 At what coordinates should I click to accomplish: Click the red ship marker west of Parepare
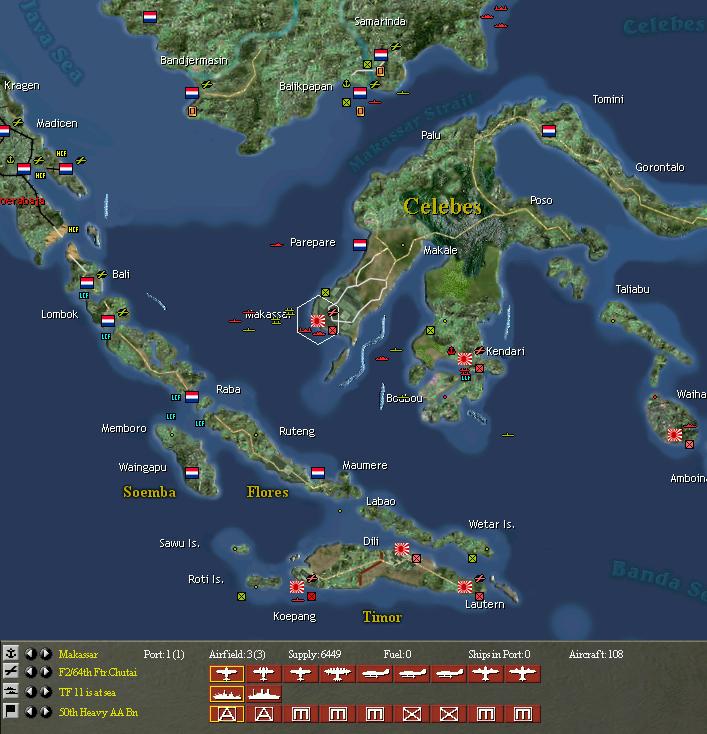click(277, 244)
